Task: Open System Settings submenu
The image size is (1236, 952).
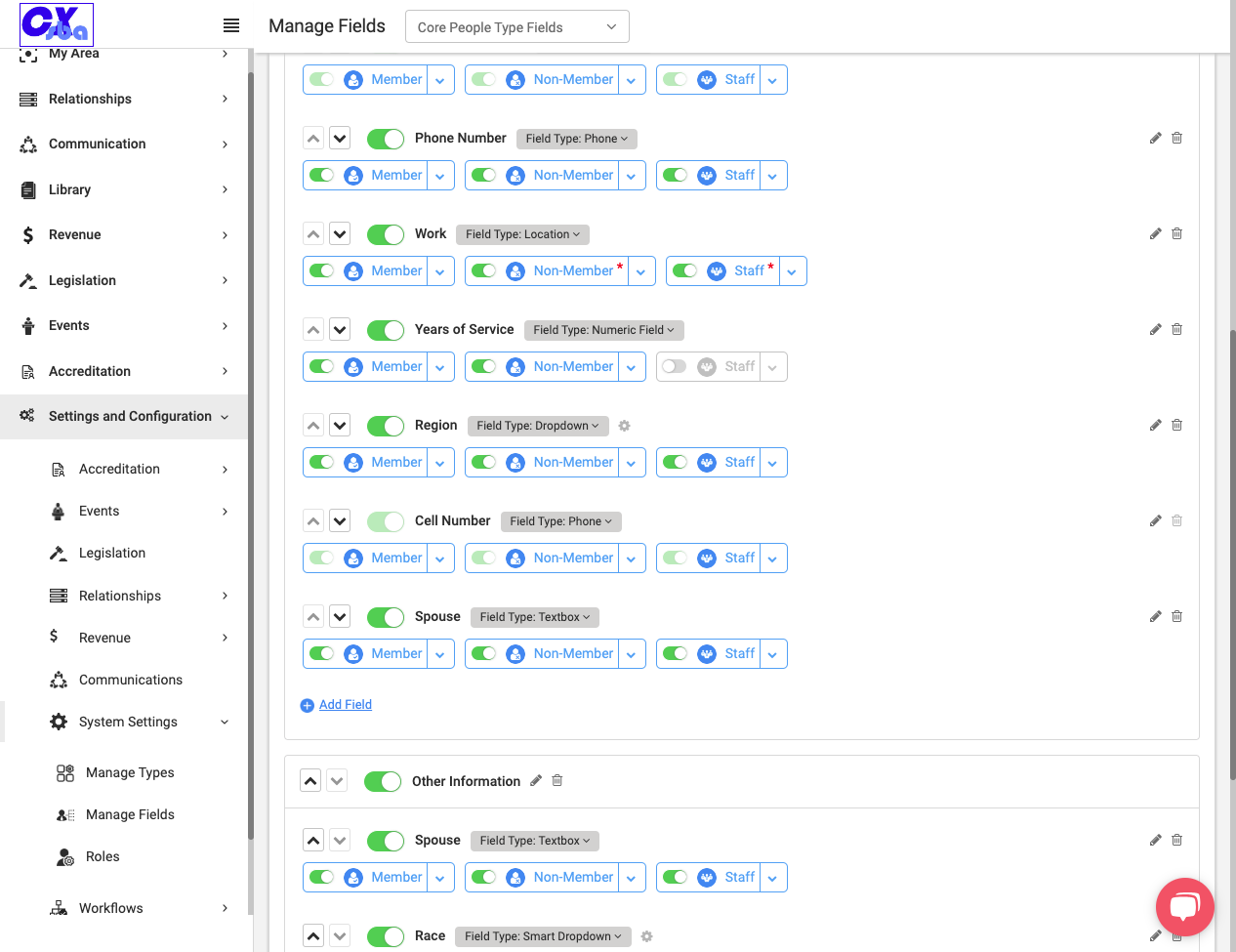Action: (123, 722)
